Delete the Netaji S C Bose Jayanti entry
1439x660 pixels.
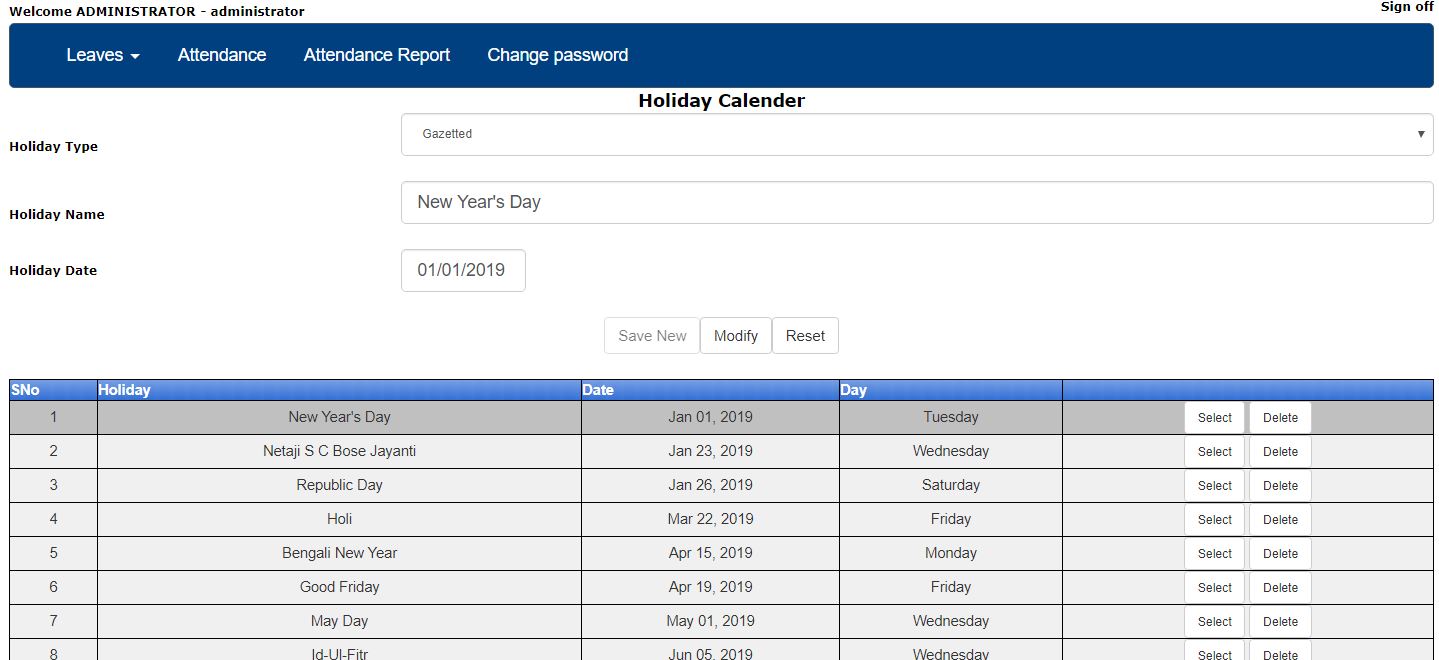1279,451
